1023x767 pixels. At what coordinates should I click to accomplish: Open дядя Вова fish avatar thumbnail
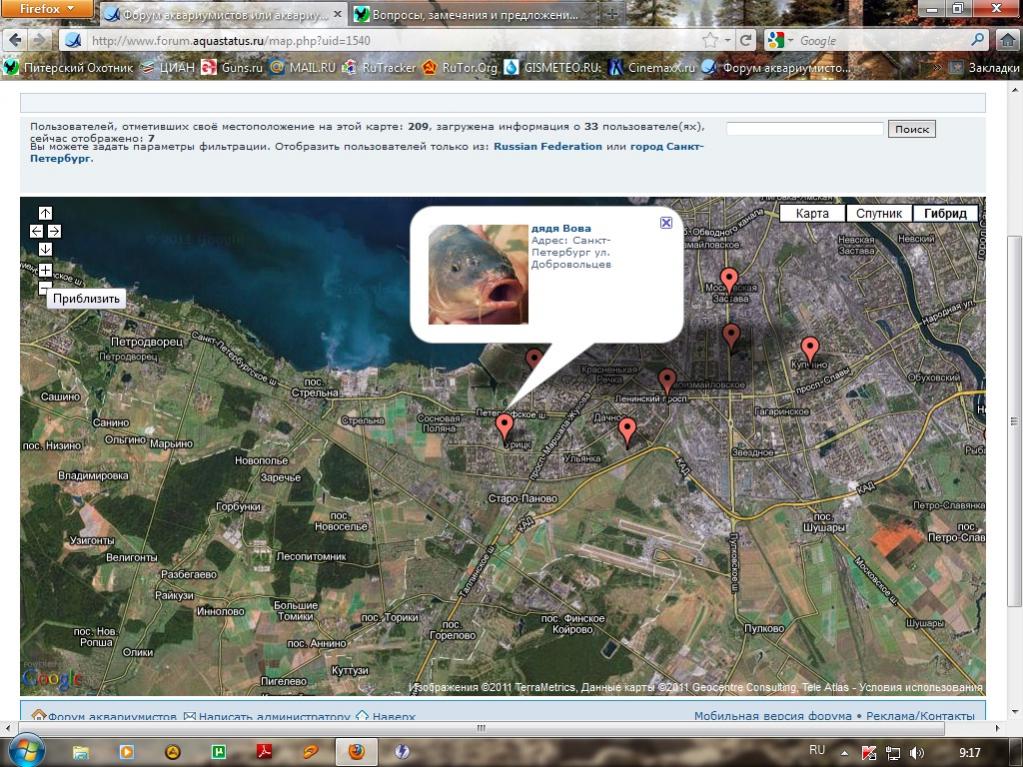click(x=478, y=274)
